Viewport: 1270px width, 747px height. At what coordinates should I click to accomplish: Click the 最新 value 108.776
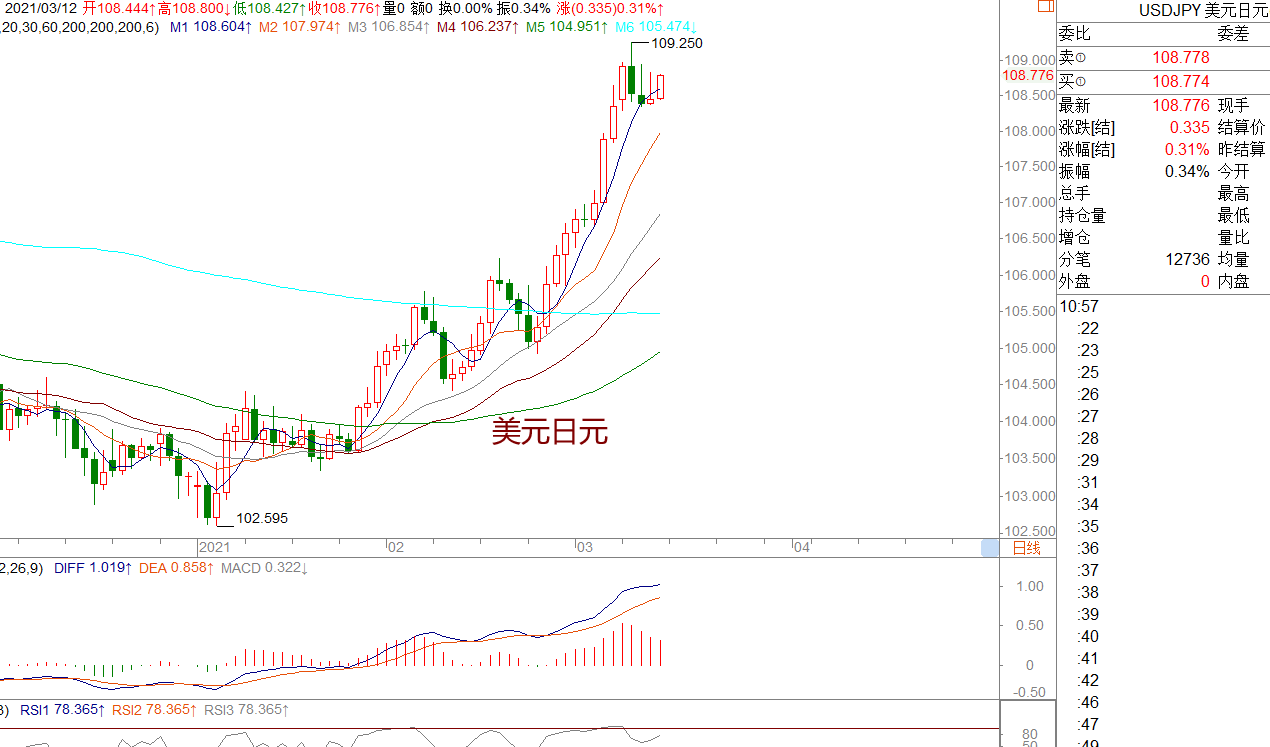pyautogui.click(x=1180, y=106)
